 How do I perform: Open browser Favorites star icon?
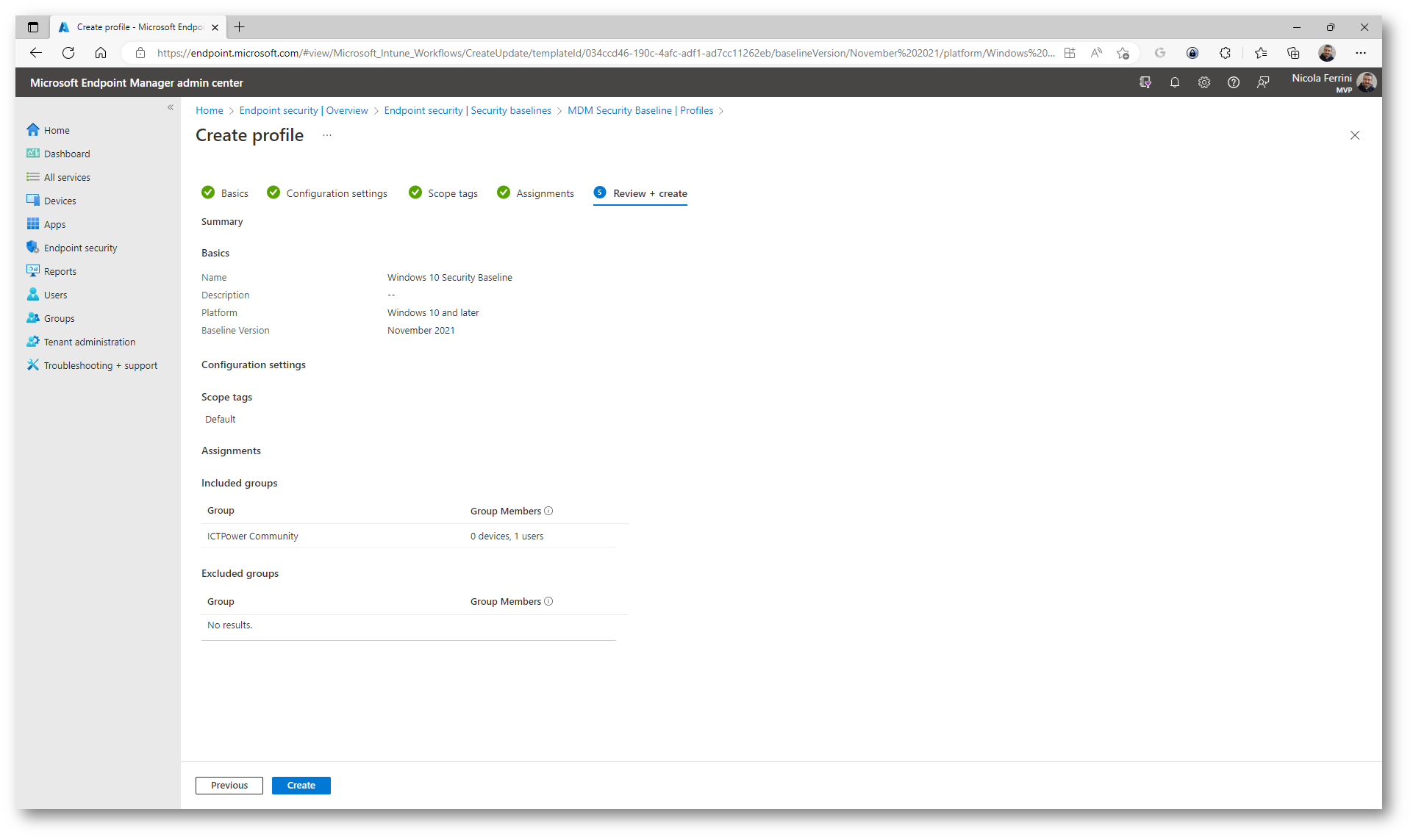pyautogui.click(x=1262, y=53)
